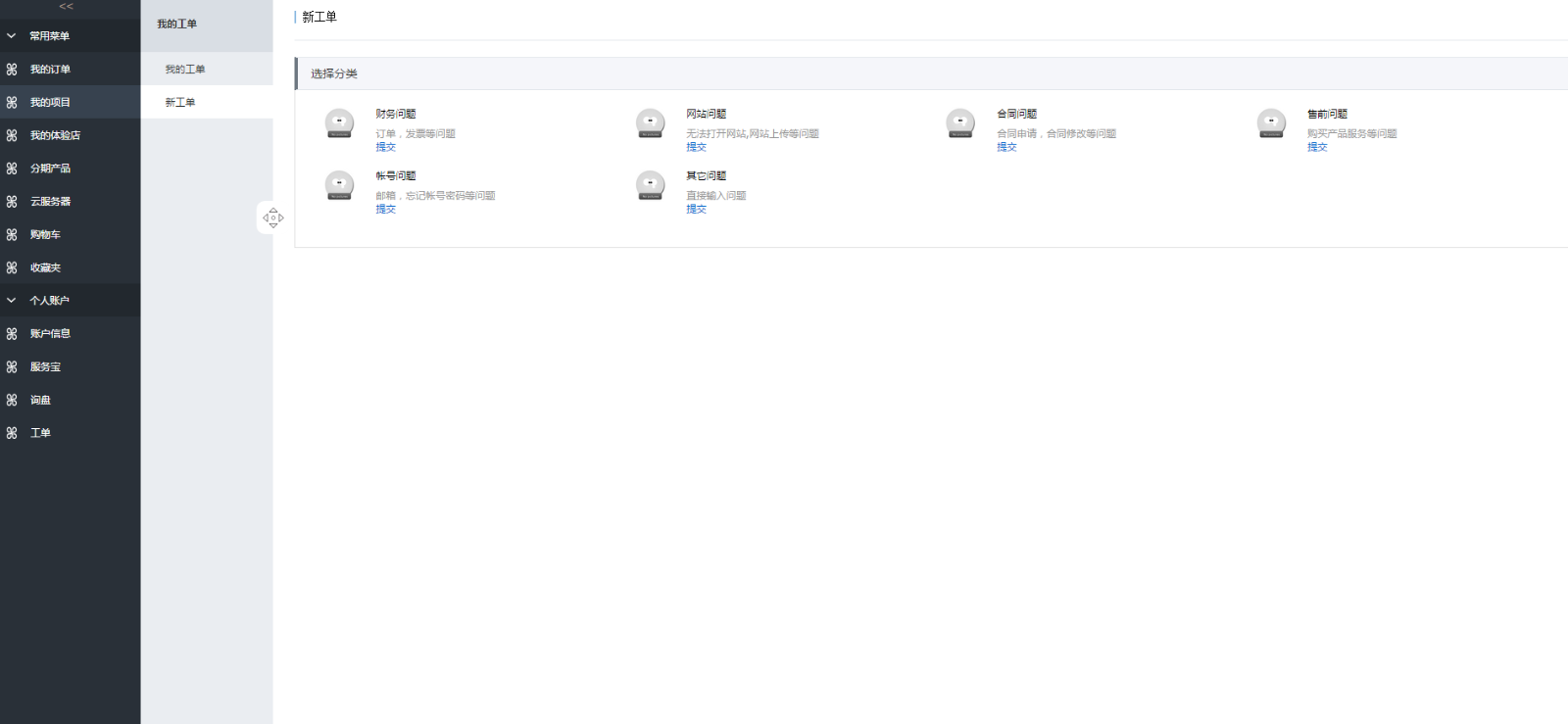
Task: Click 提交 under 网站问题
Action: pos(696,147)
